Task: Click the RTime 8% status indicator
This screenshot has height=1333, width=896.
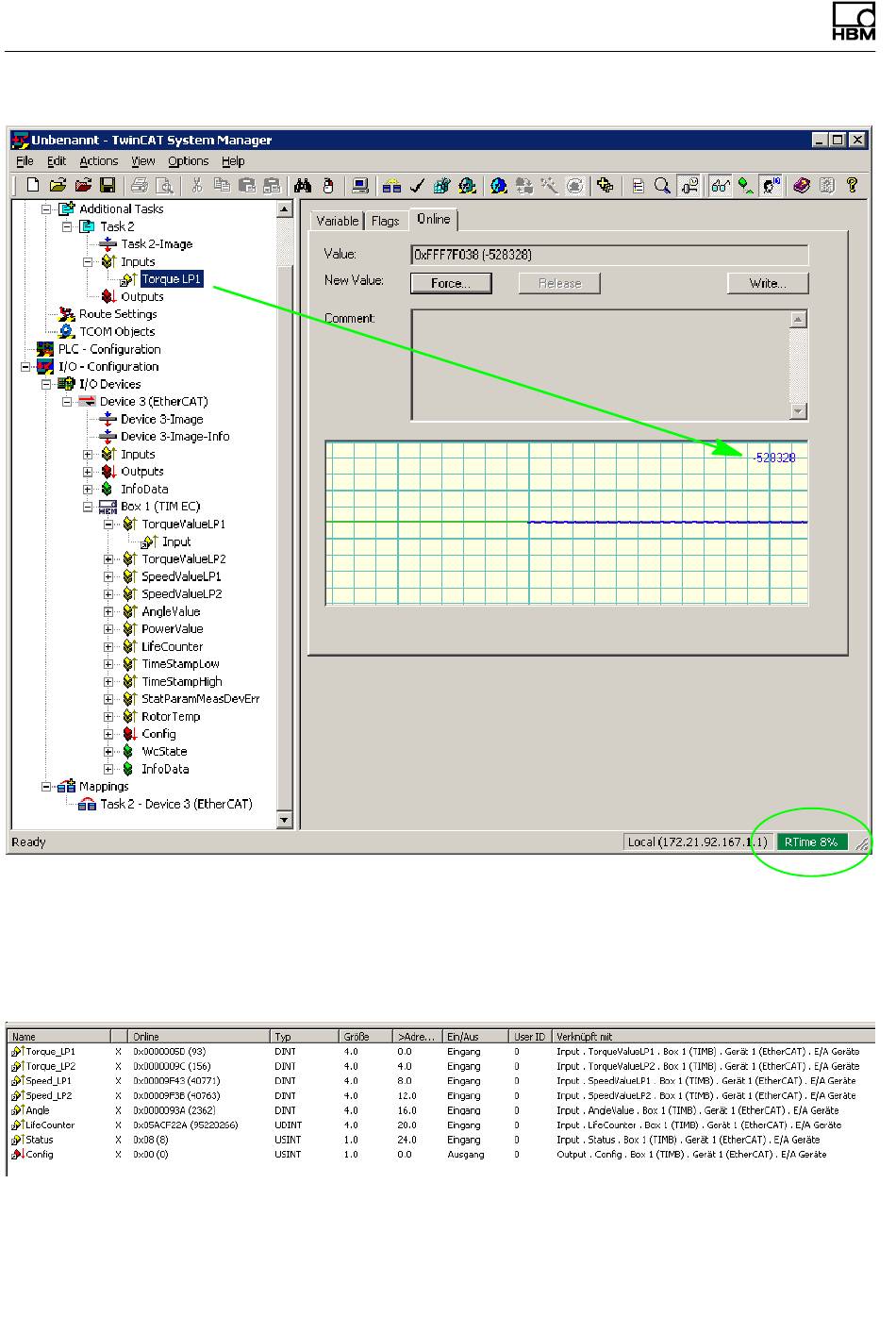Action: click(811, 842)
